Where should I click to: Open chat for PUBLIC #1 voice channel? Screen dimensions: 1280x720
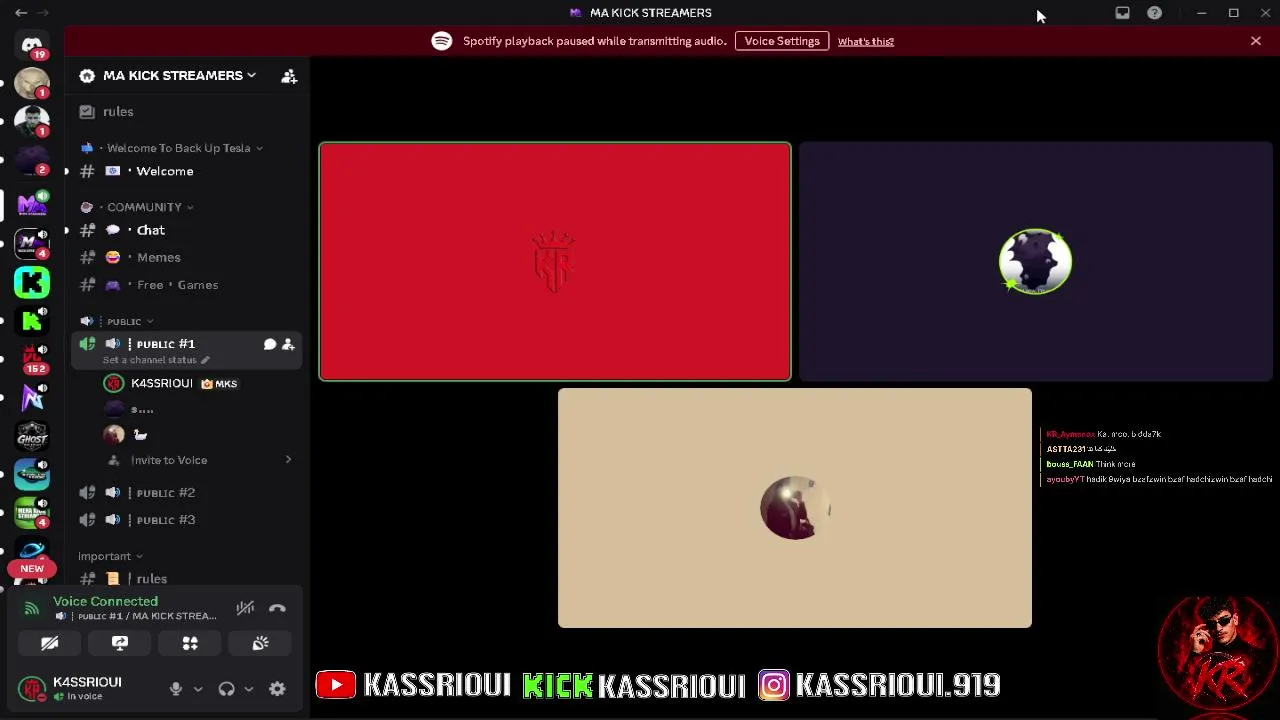[x=270, y=344]
